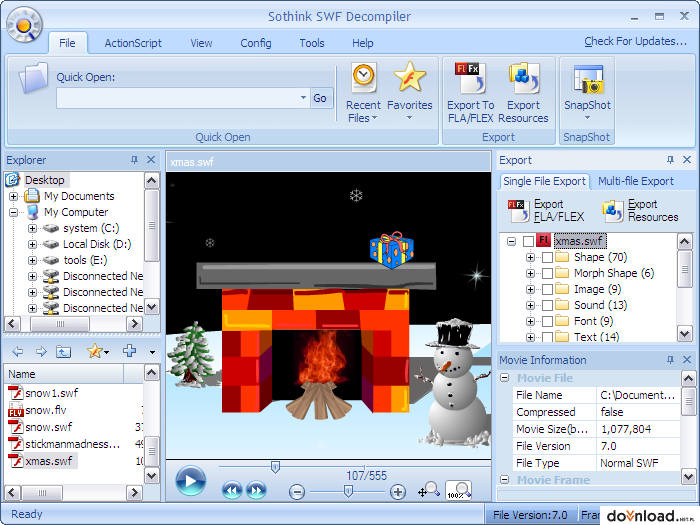Take a SnapShot from ribbon
700x525 pixels.
pyautogui.click(x=587, y=92)
